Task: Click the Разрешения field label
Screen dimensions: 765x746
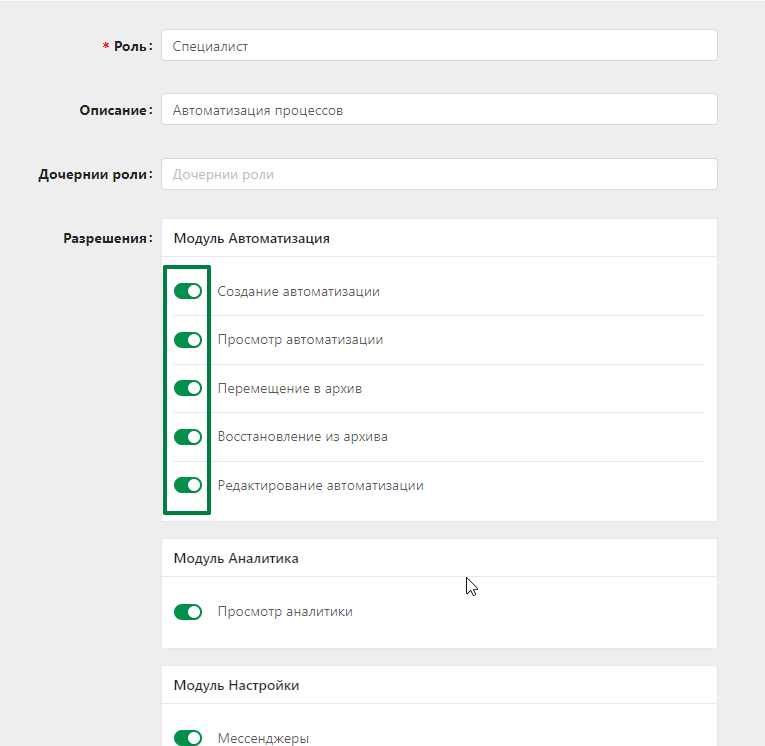Action: (108, 239)
